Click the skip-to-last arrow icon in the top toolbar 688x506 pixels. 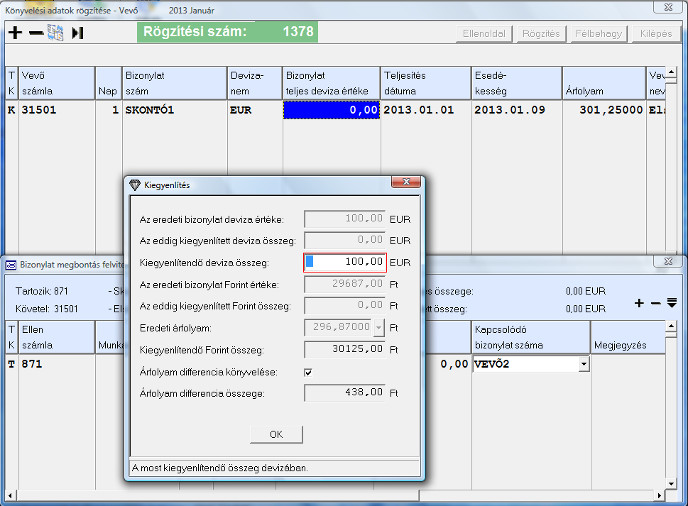[78, 33]
